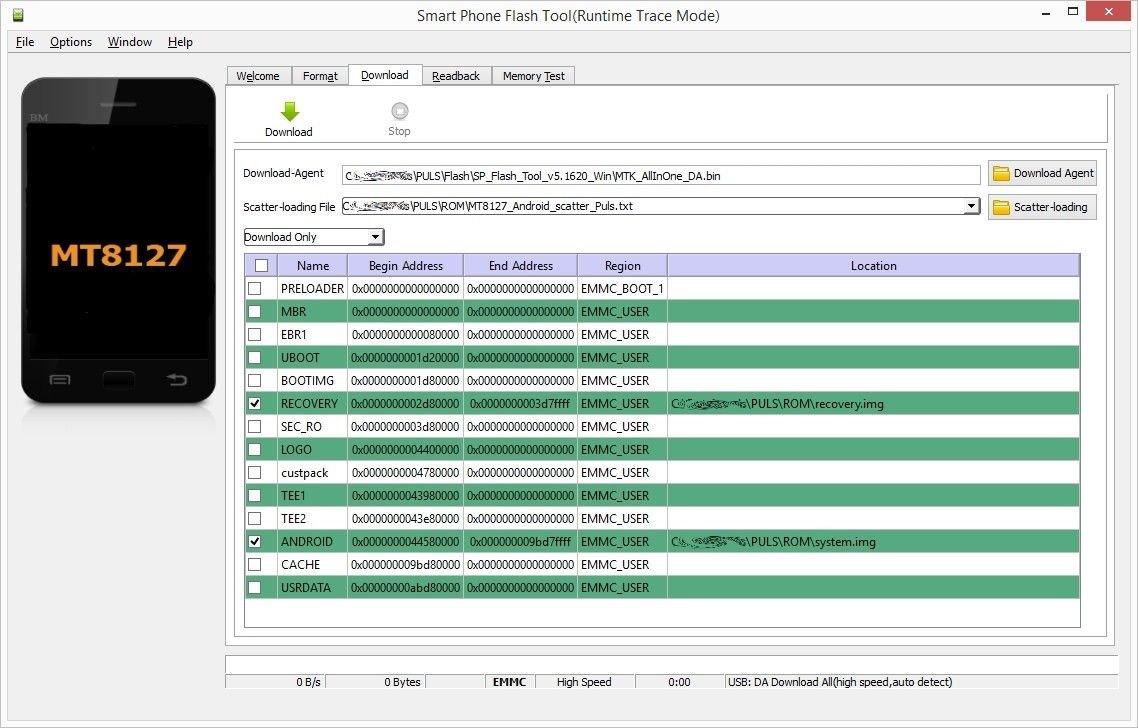
Task: Switch to the Readback tab
Action: 456,75
